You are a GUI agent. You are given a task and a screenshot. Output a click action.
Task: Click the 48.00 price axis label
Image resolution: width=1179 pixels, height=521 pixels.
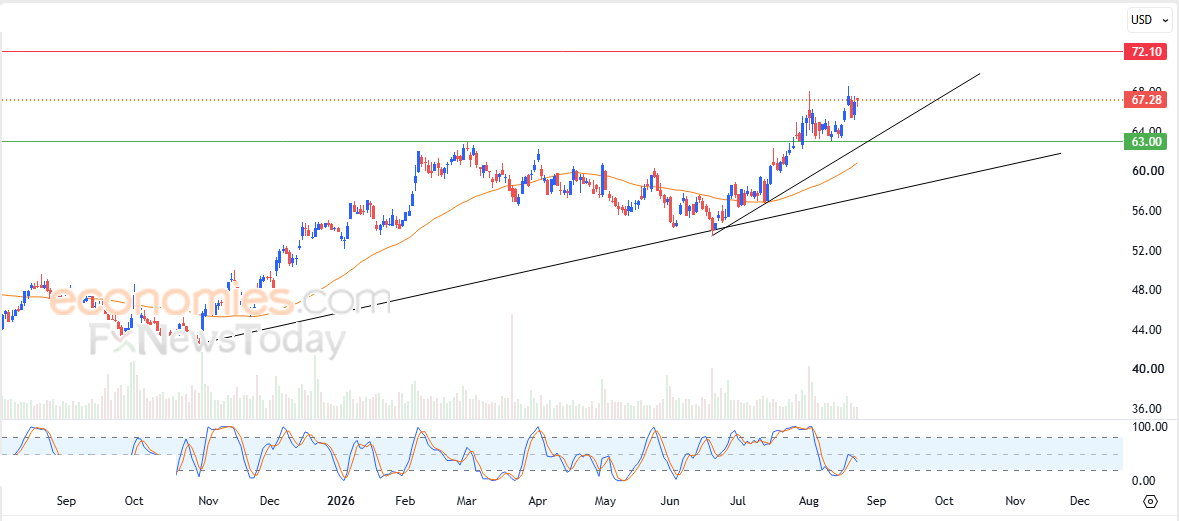pos(1150,290)
